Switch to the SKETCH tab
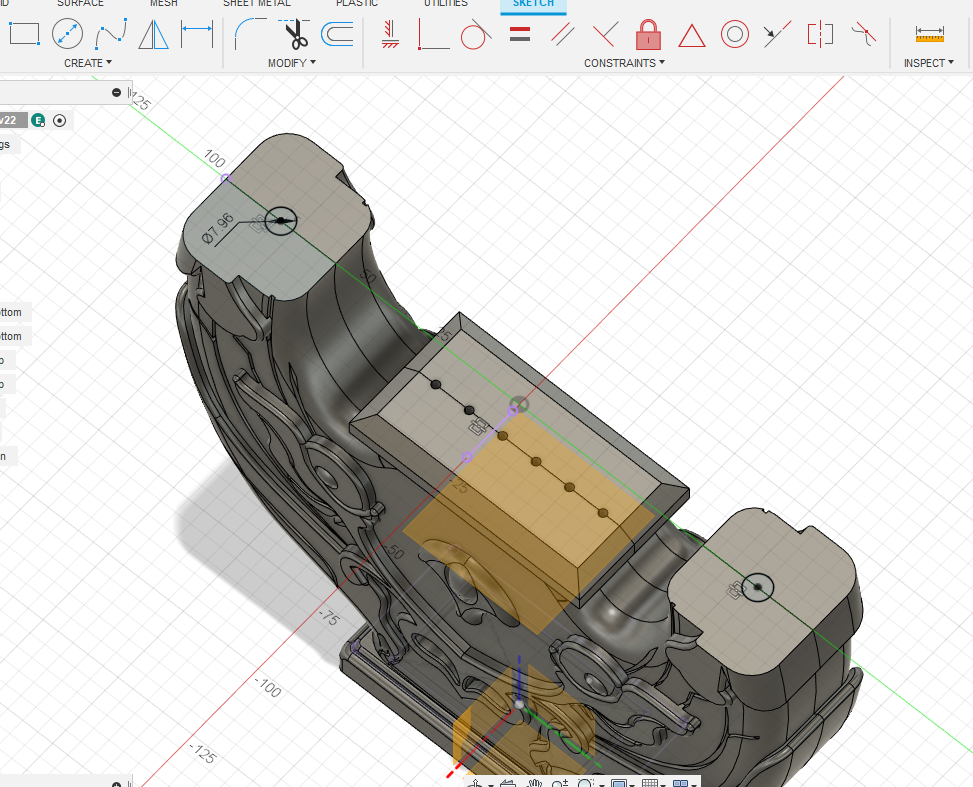Screen dimensions: 973x787 [x=533, y=4]
